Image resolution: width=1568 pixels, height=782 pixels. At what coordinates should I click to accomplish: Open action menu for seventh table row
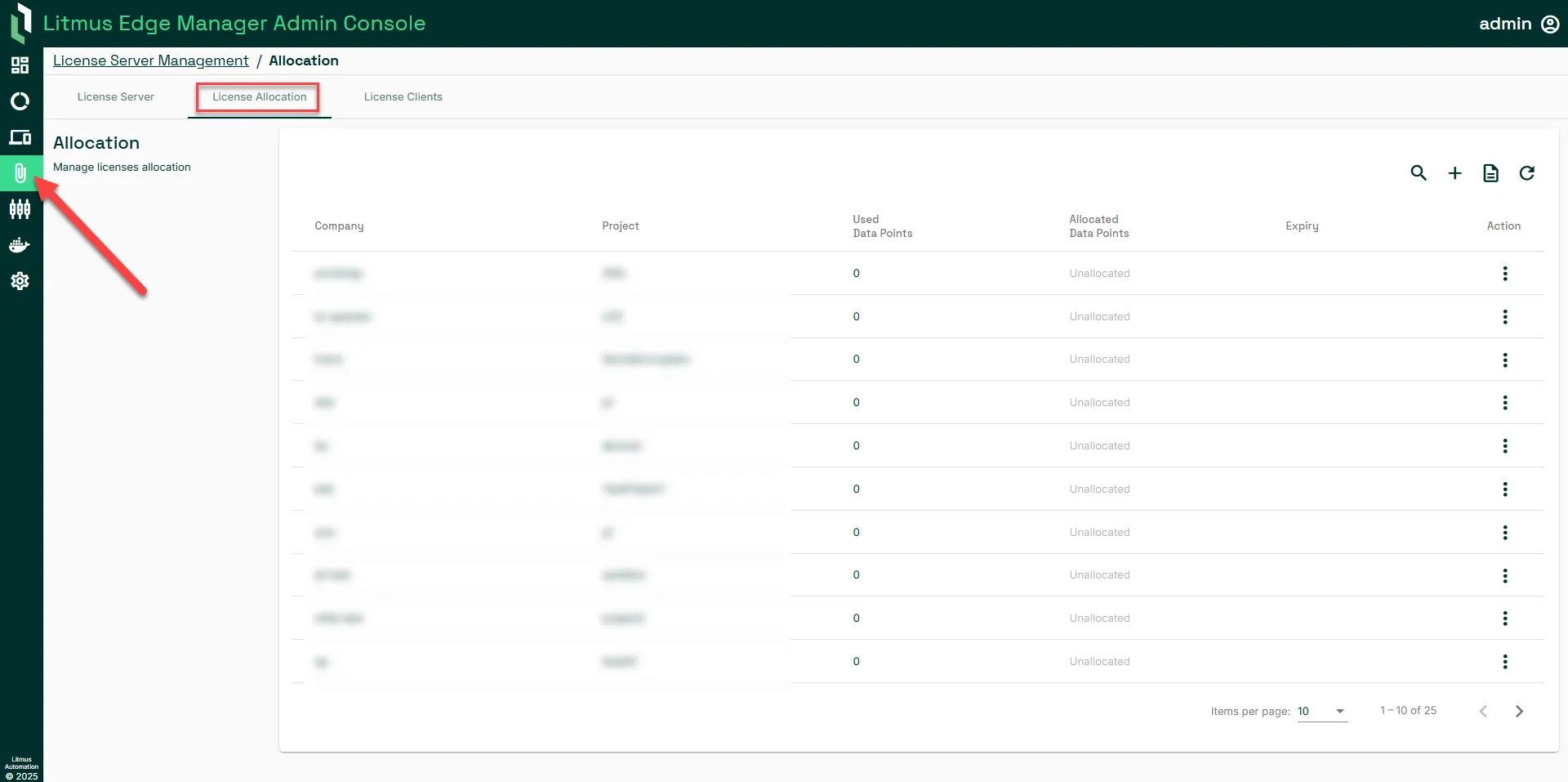pos(1504,533)
